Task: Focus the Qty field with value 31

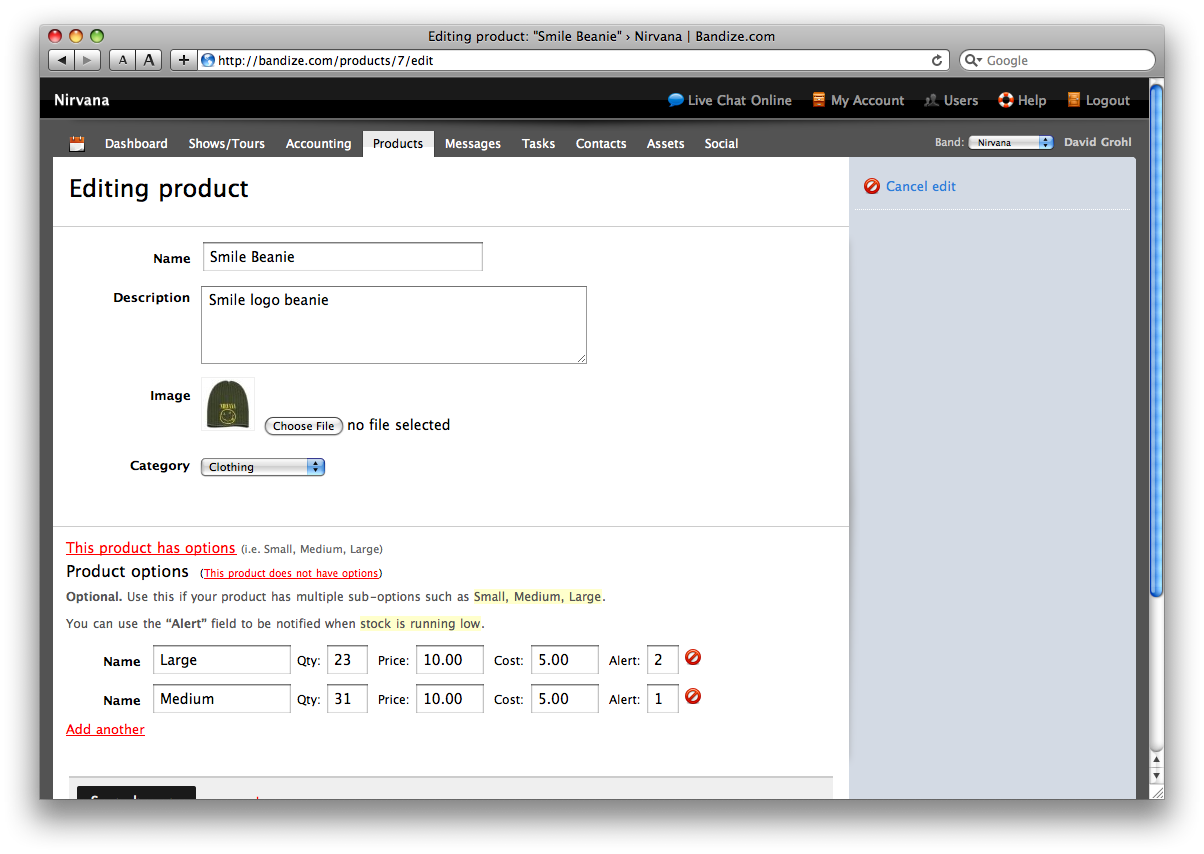Action: (347, 698)
